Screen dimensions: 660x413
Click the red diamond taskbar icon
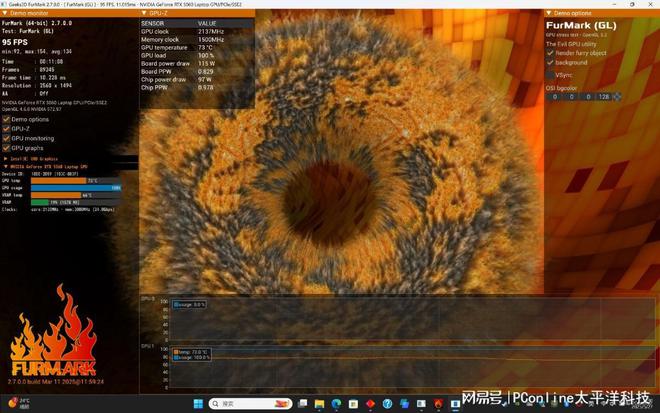pos(370,404)
